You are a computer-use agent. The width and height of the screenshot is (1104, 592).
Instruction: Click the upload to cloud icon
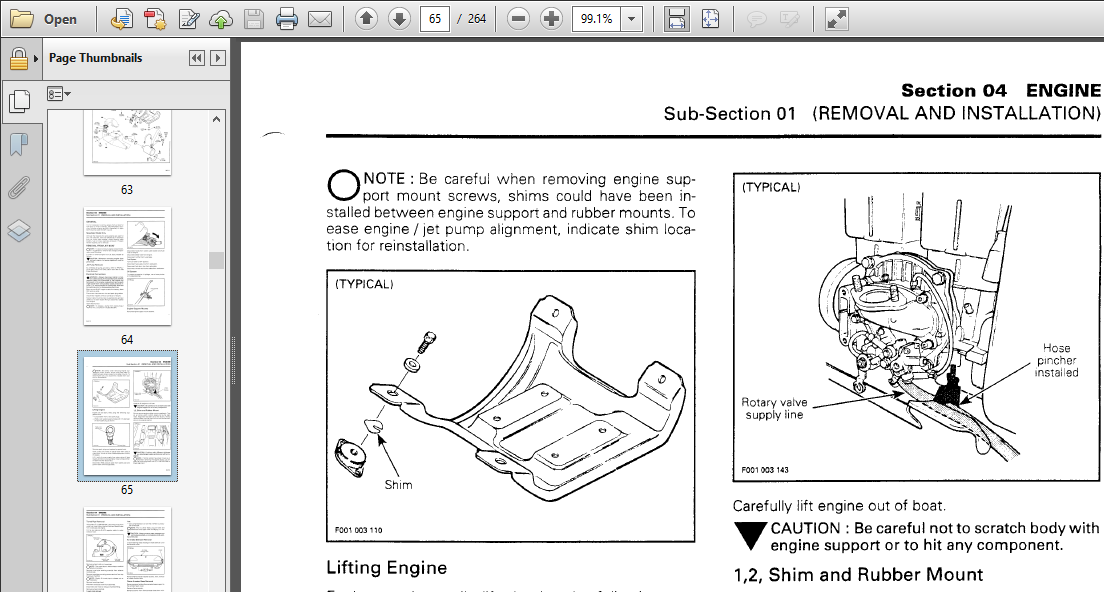coord(221,19)
